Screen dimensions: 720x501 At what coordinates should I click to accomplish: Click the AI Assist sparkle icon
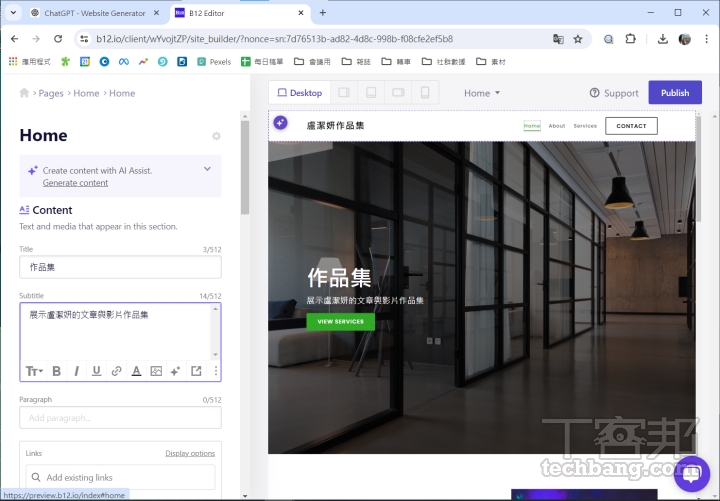coord(33,171)
